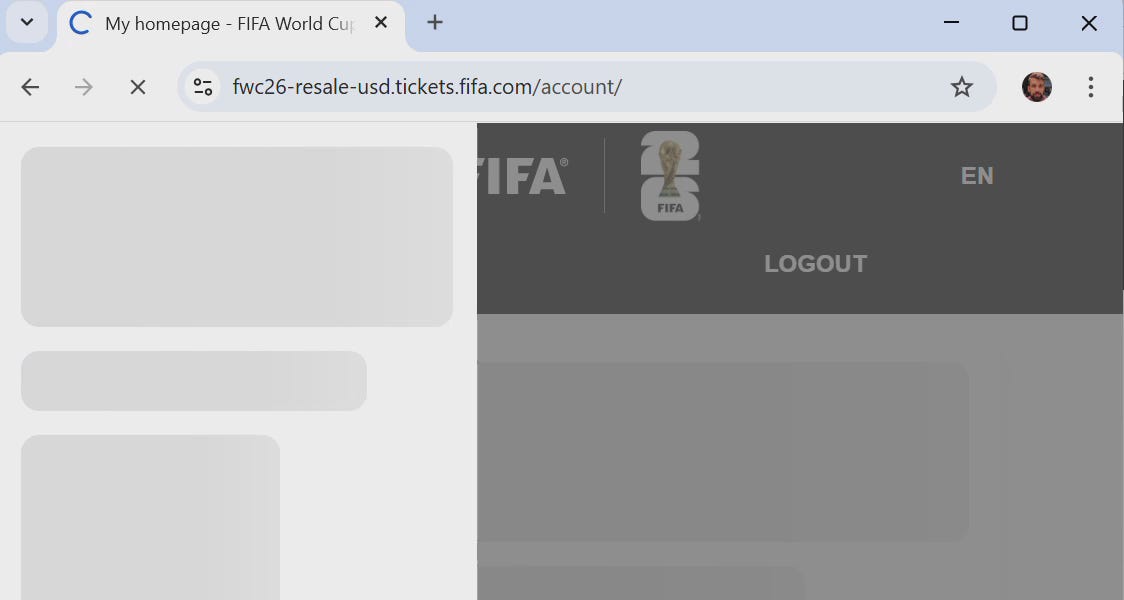Change language via EN selector
This screenshot has height=600, width=1124.
[x=977, y=176]
